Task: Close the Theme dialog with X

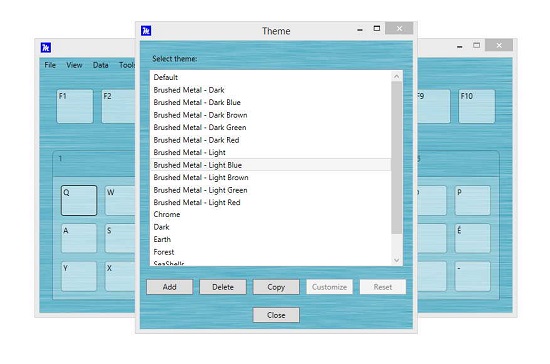Action: (x=399, y=28)
